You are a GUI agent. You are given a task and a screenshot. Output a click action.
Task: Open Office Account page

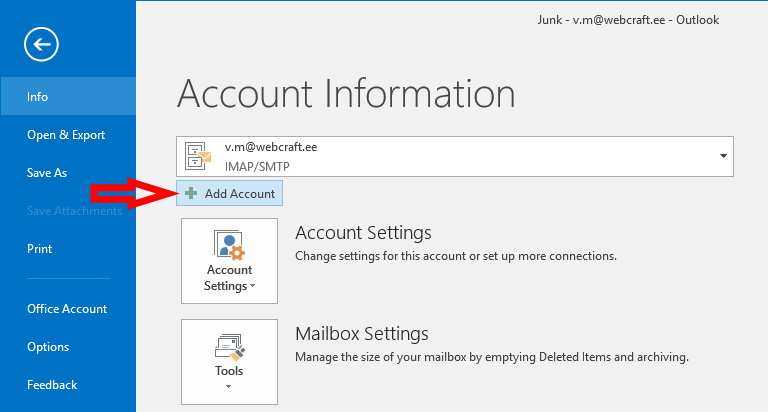click(68, 309)
